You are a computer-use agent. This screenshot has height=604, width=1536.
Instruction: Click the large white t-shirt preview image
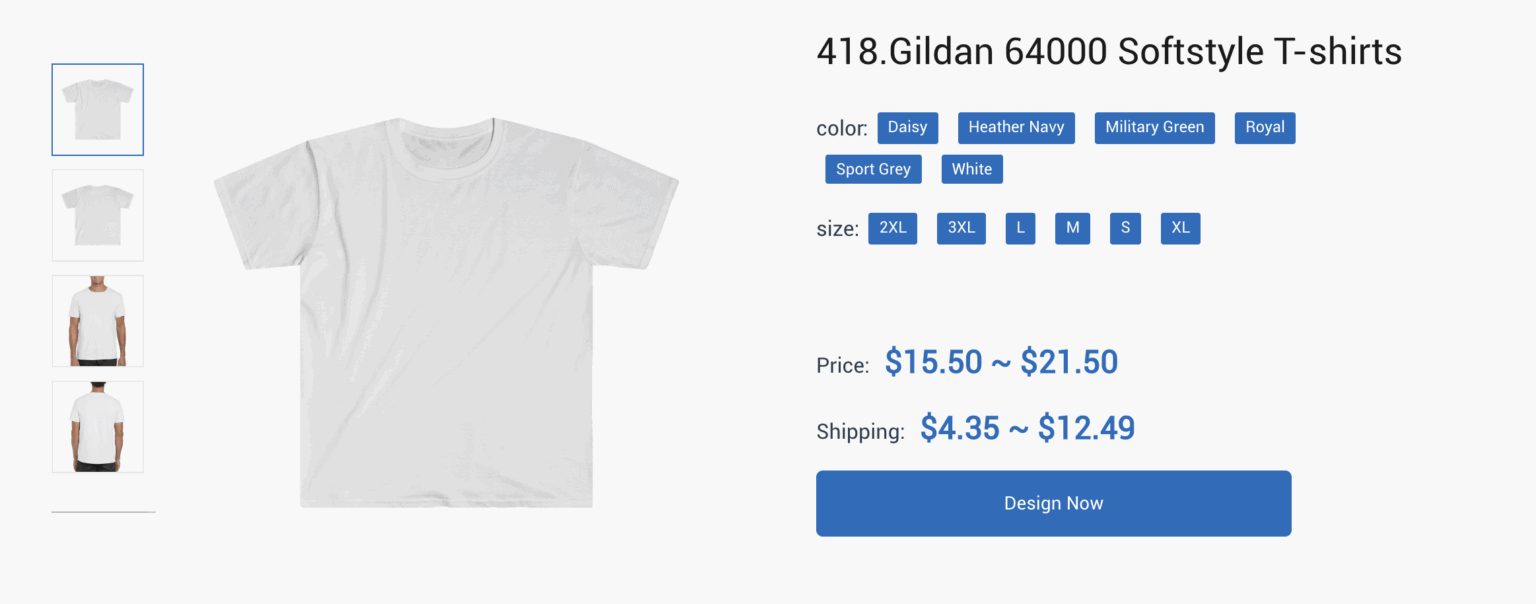point(446,312)
